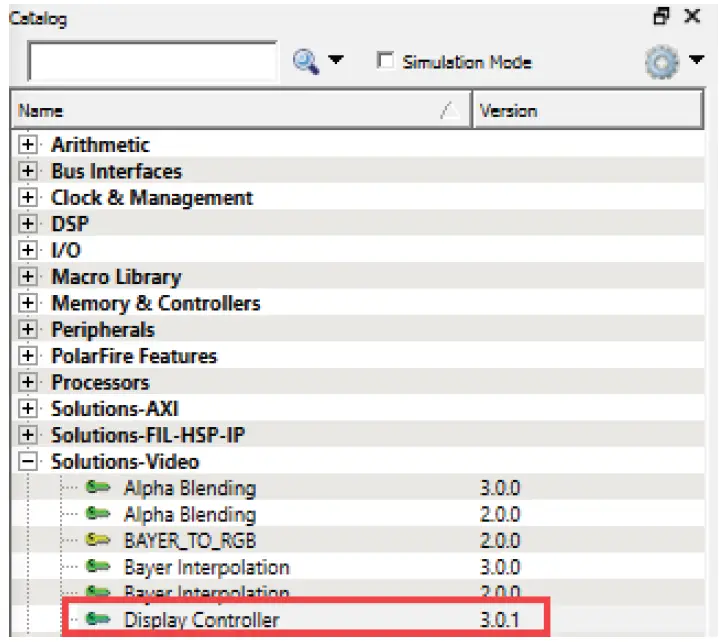Click the Display Controller core icon

[97, 620]
